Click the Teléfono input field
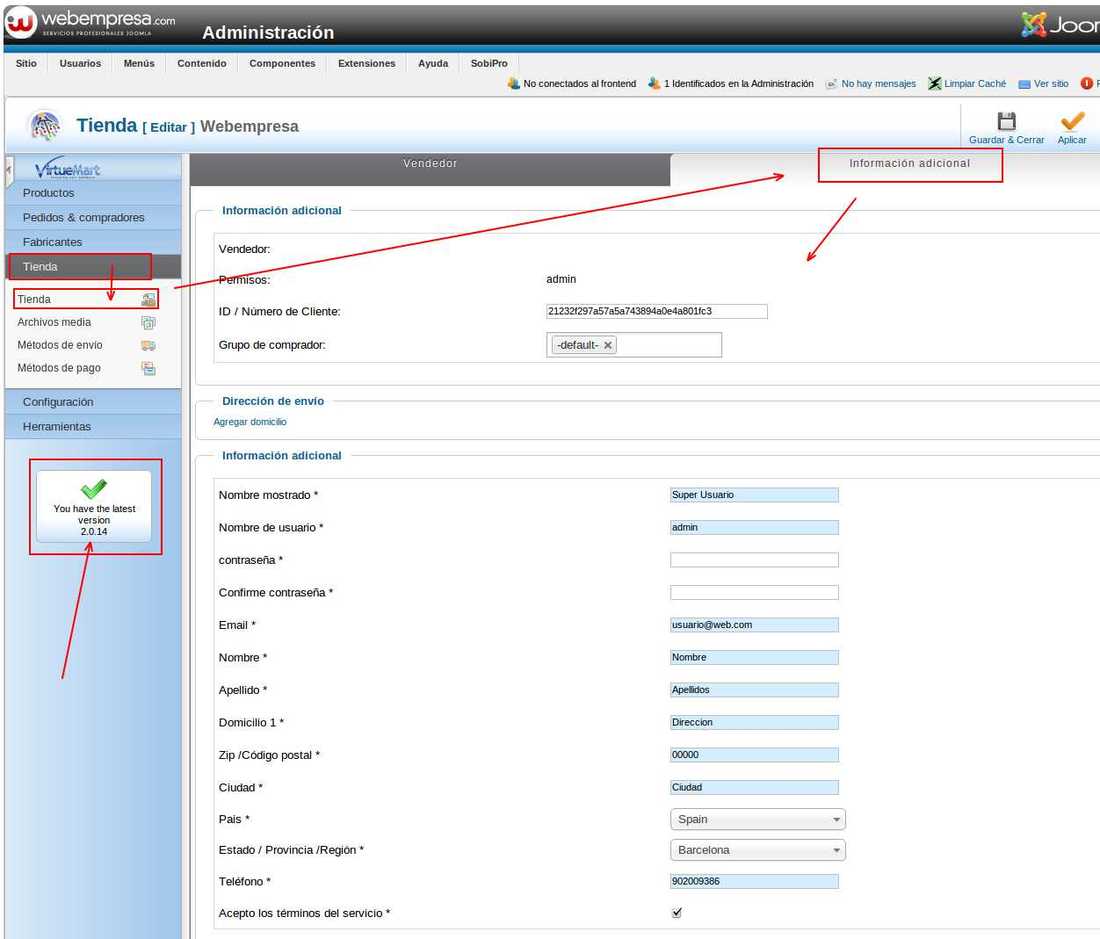Image resolution: width=1100 pixels, height=939 pixels. tap(754, 881)
